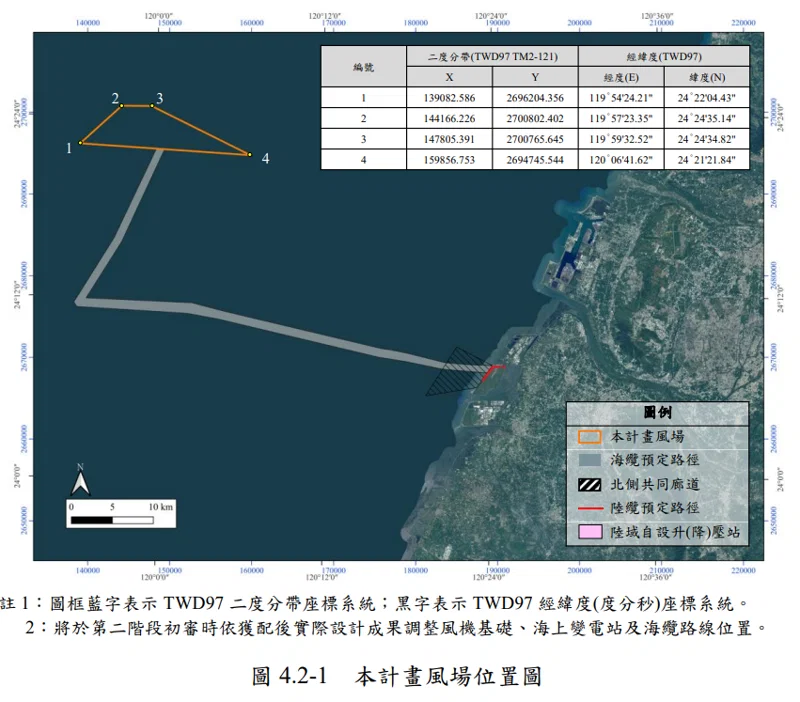Click the figure caption 圖 4.2-1 本計畫風場位置圖

397,676
